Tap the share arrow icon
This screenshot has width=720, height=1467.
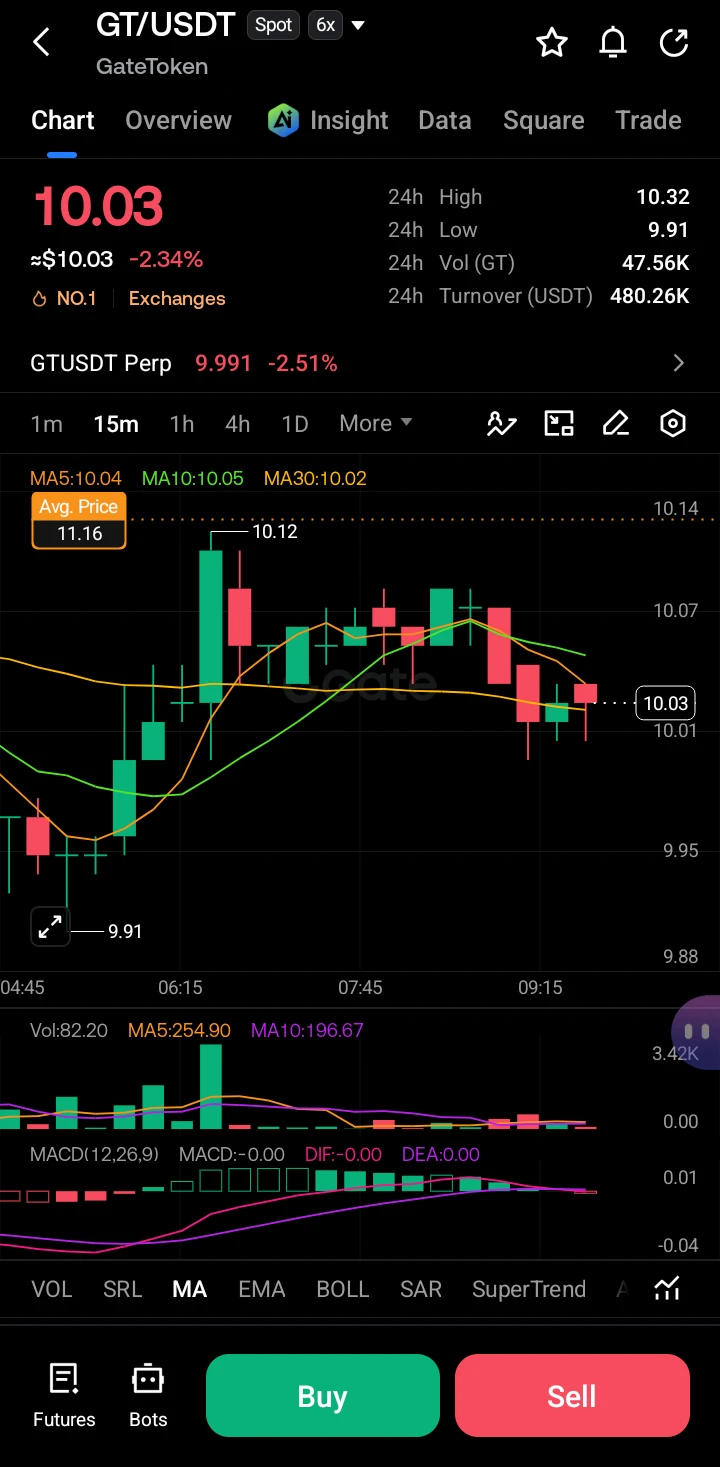coord(674,42)
